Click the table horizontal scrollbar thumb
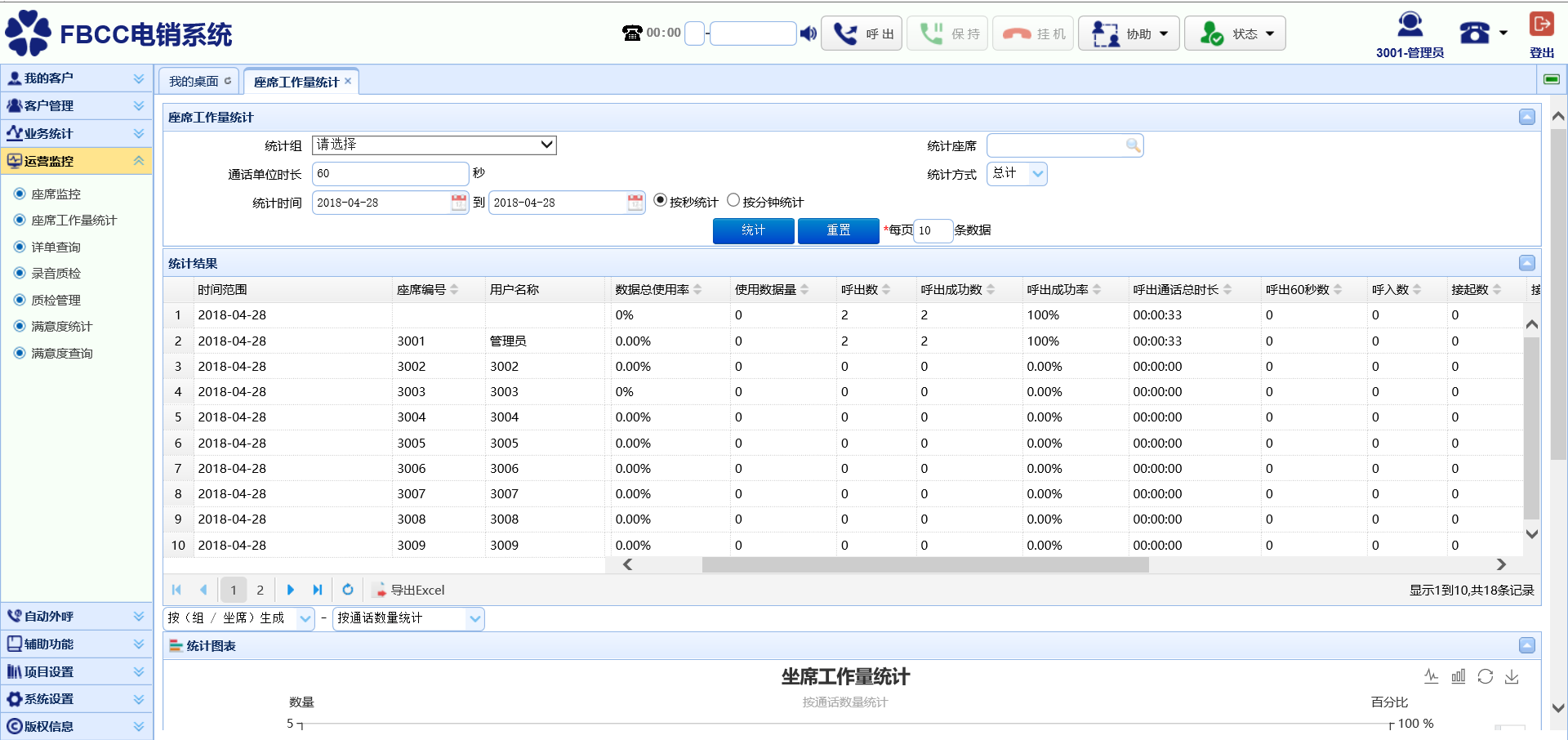The height and width of the screenshot is (740, 1568). [925, 564]
